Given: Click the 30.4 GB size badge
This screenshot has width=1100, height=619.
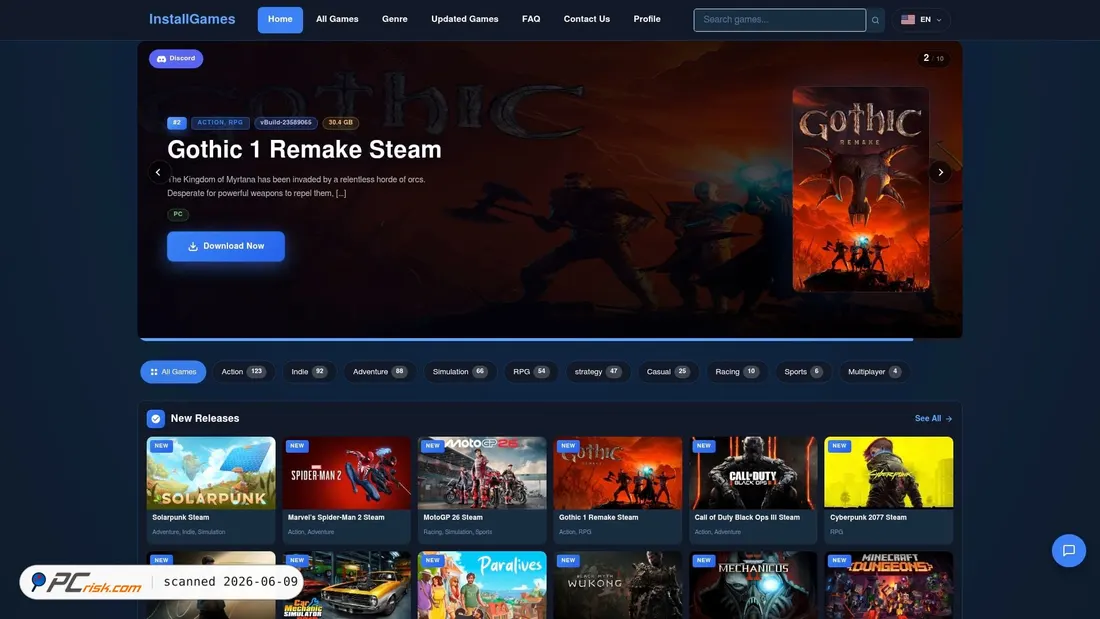Looking at the screenshot, I should 340,123.
